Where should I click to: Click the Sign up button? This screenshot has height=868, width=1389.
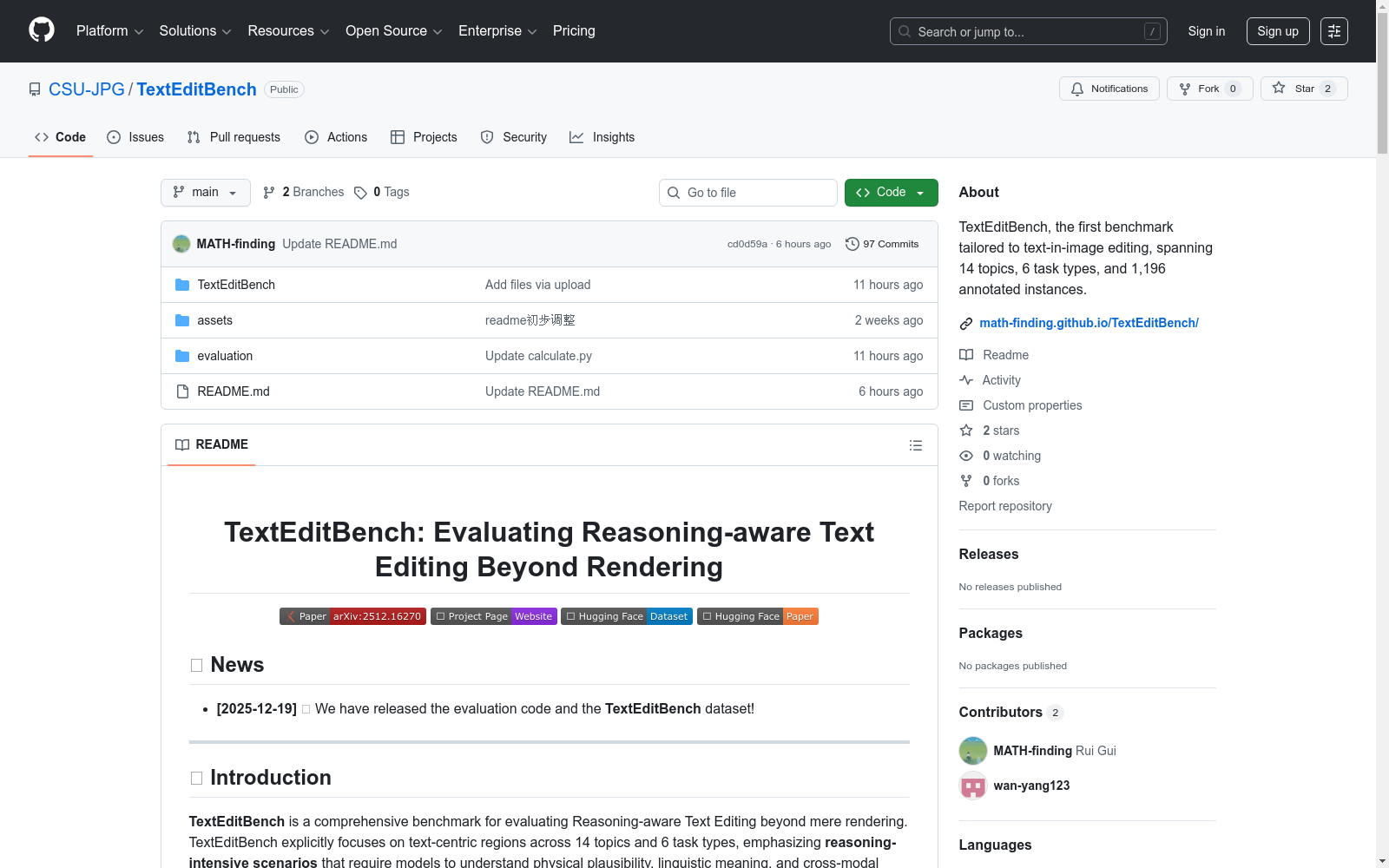click(1278, 31)
